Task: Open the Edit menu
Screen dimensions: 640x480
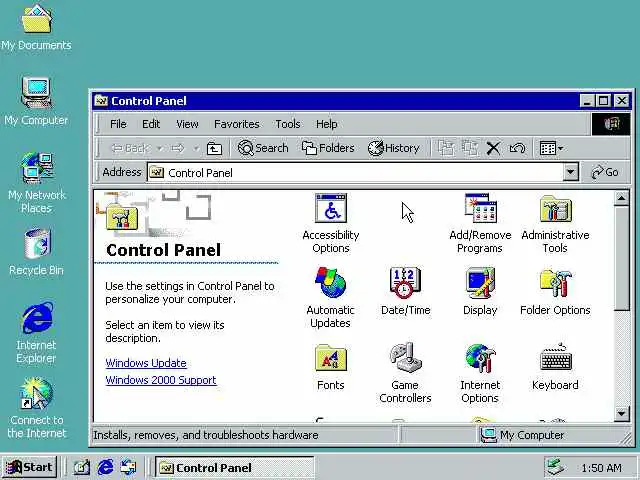Action: [151, 124]
